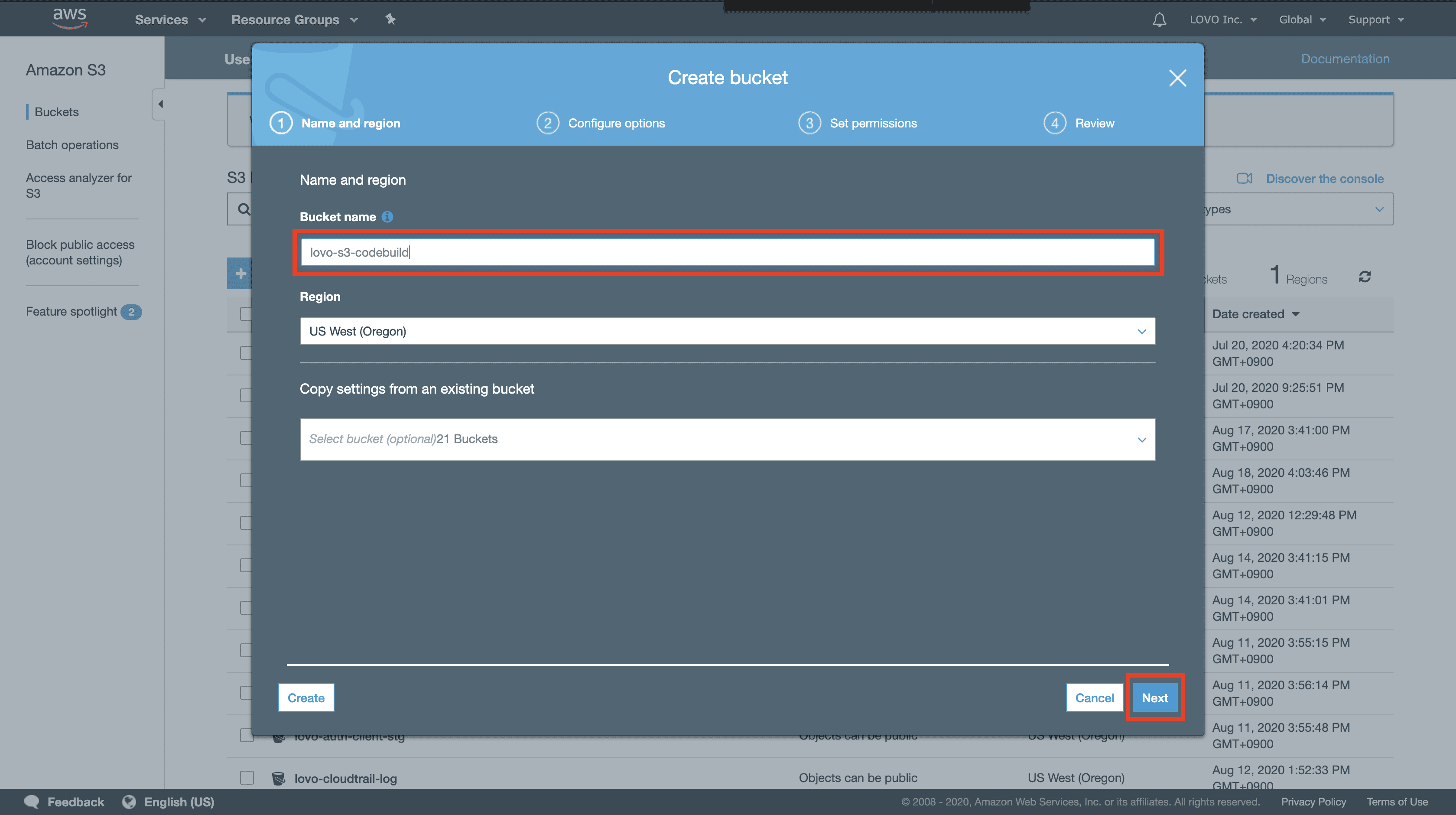The width and height of the screenshot is (1456, 815).
Task: Click the step 4 circle icon
Action: click(1055, 123)
